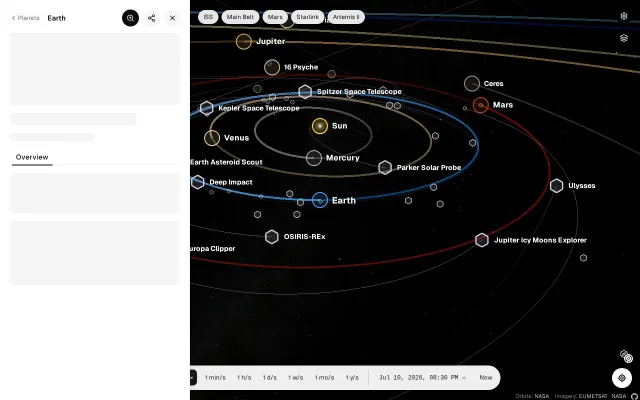The width and height of the screenshot is (640, 400).
Task: Click the Spitzer Space Telescope label
Action: click(359, 92)
